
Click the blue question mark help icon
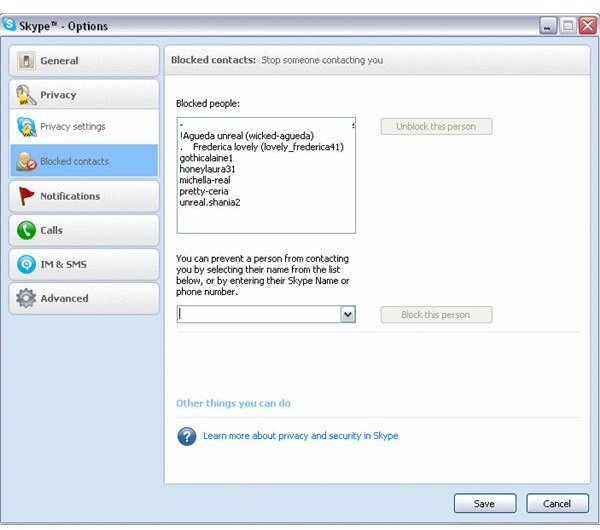187,436
